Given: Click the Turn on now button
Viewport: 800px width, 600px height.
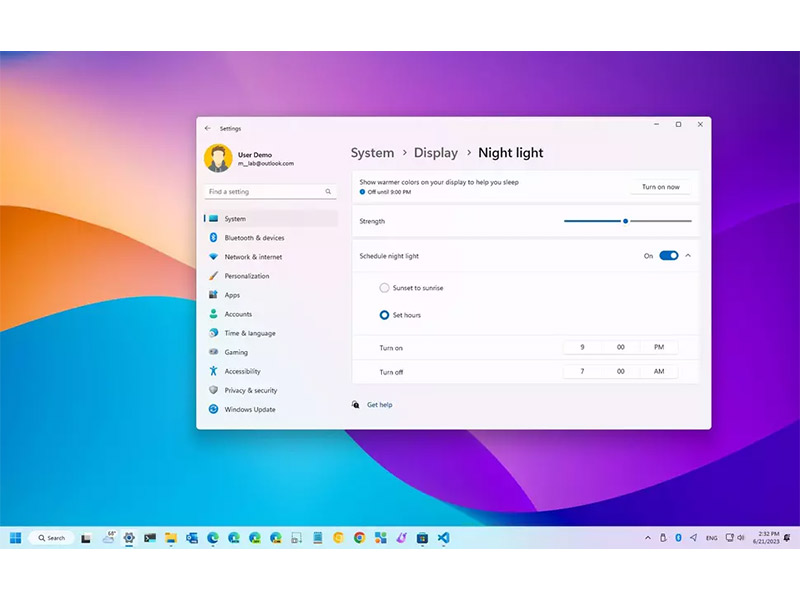Looking at the screenshot, I should pos(661,187).
